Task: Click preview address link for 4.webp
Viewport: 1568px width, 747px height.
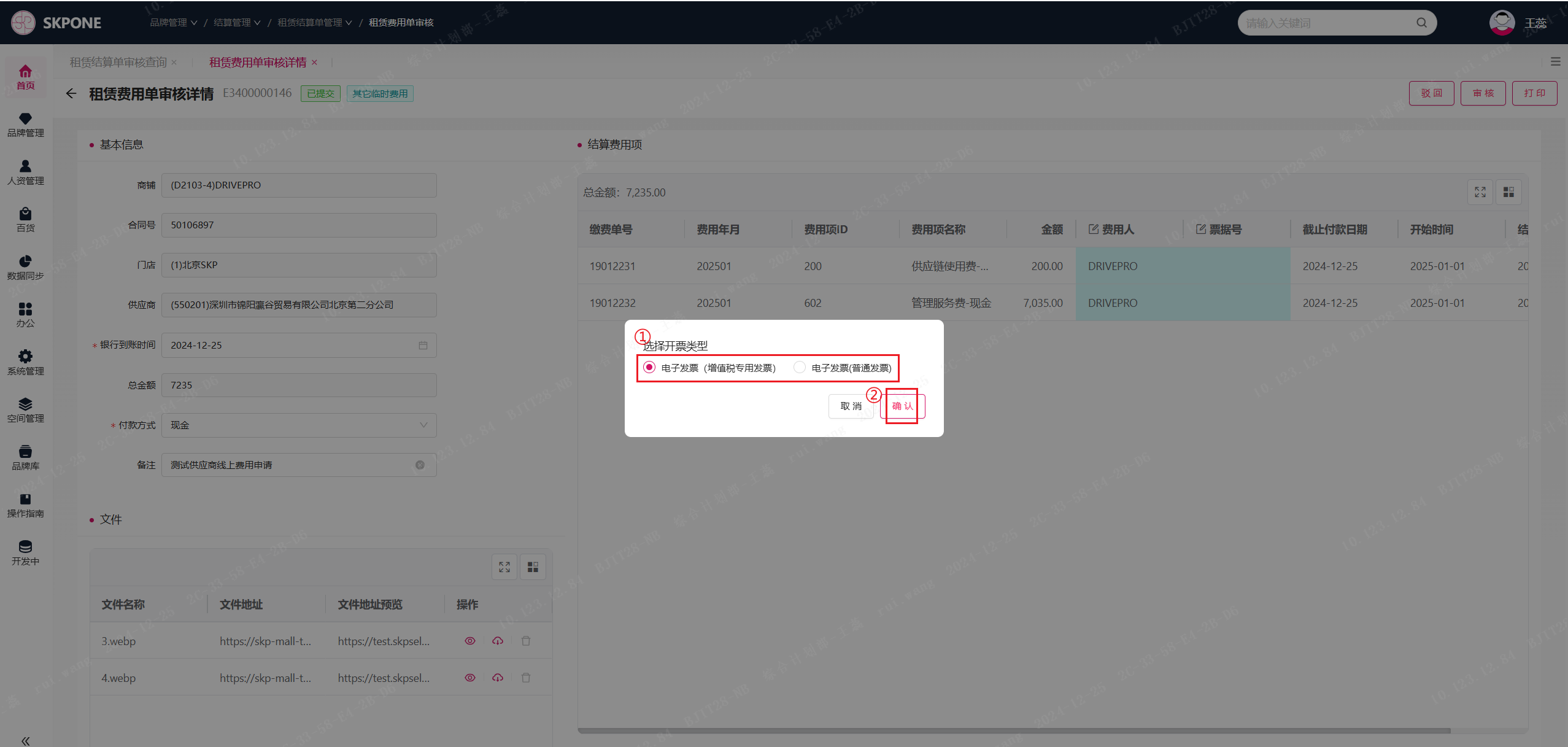Action: tap(384, 678)
